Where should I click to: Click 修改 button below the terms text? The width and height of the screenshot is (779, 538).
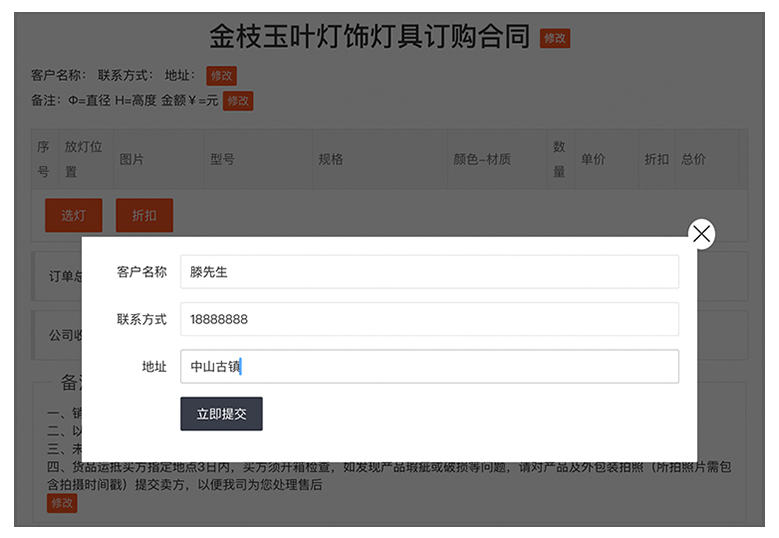point(62,503)
